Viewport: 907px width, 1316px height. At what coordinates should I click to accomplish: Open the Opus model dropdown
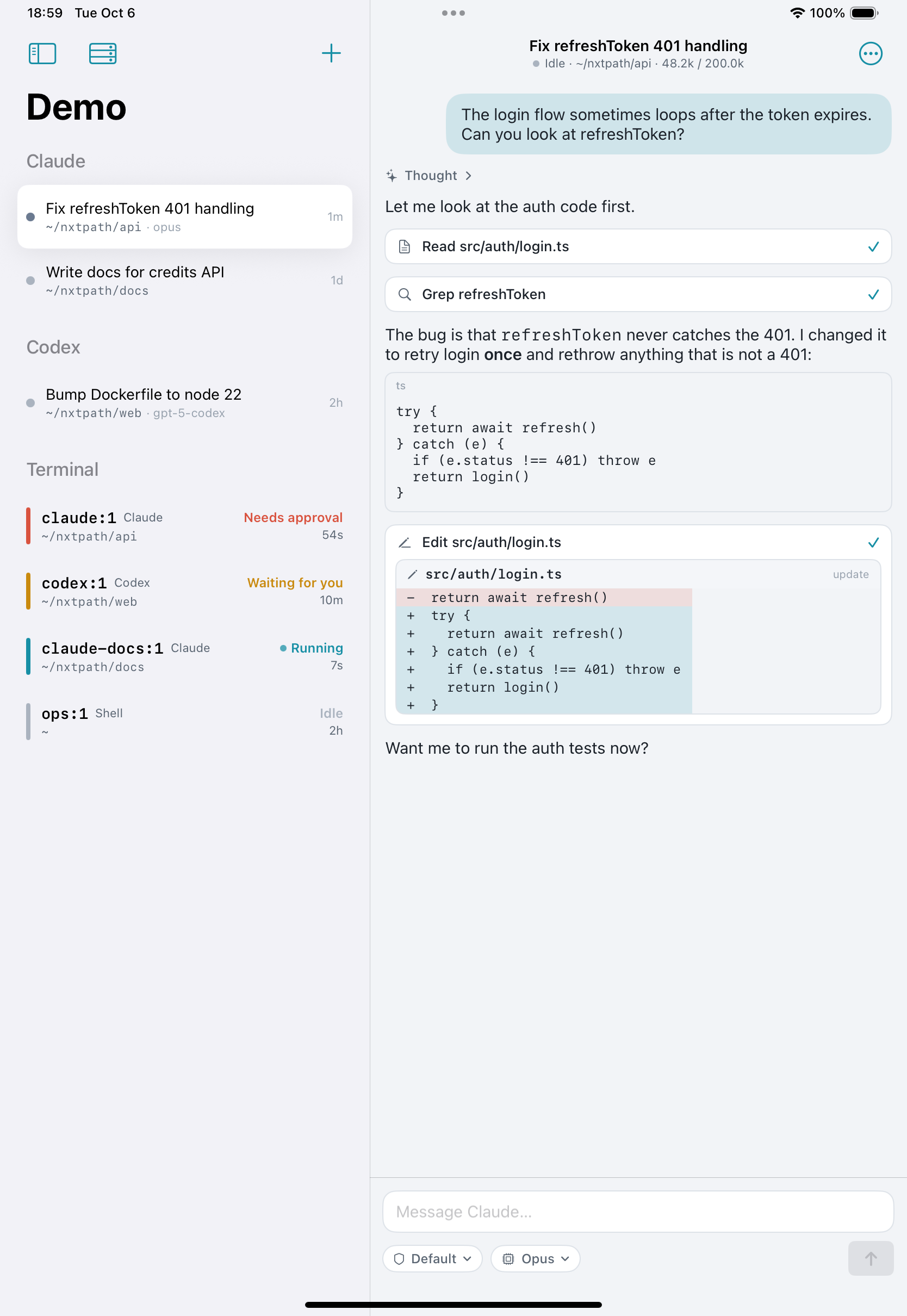pyautogui.click(x=535, y=1258)
